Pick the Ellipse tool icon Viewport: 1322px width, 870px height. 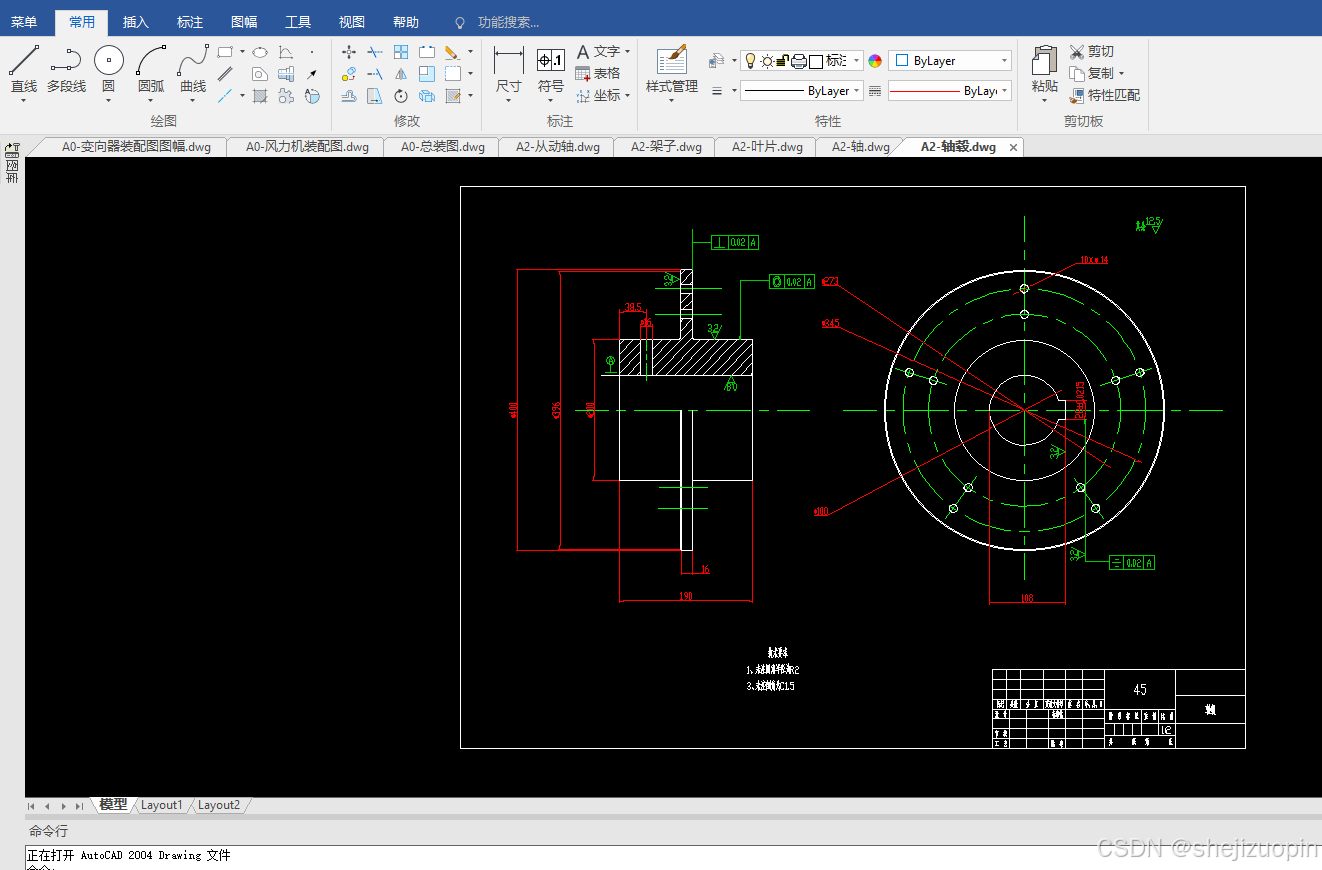tap(260, 52)
